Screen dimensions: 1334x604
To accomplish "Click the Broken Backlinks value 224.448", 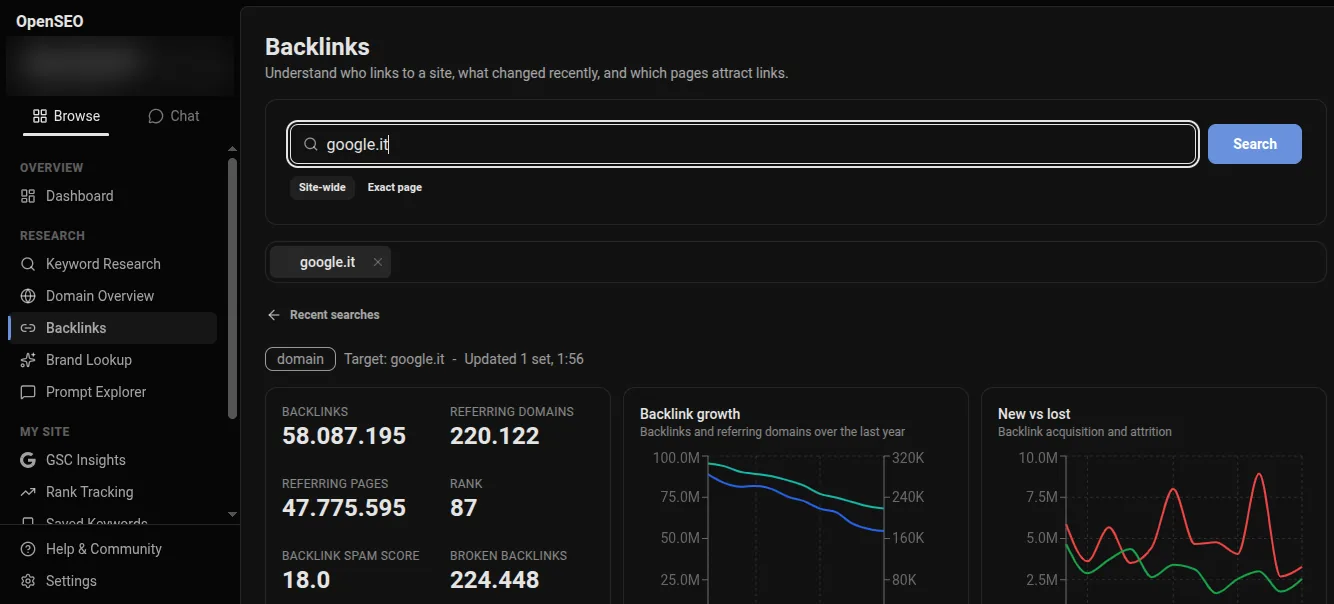I will coord(495,580).
